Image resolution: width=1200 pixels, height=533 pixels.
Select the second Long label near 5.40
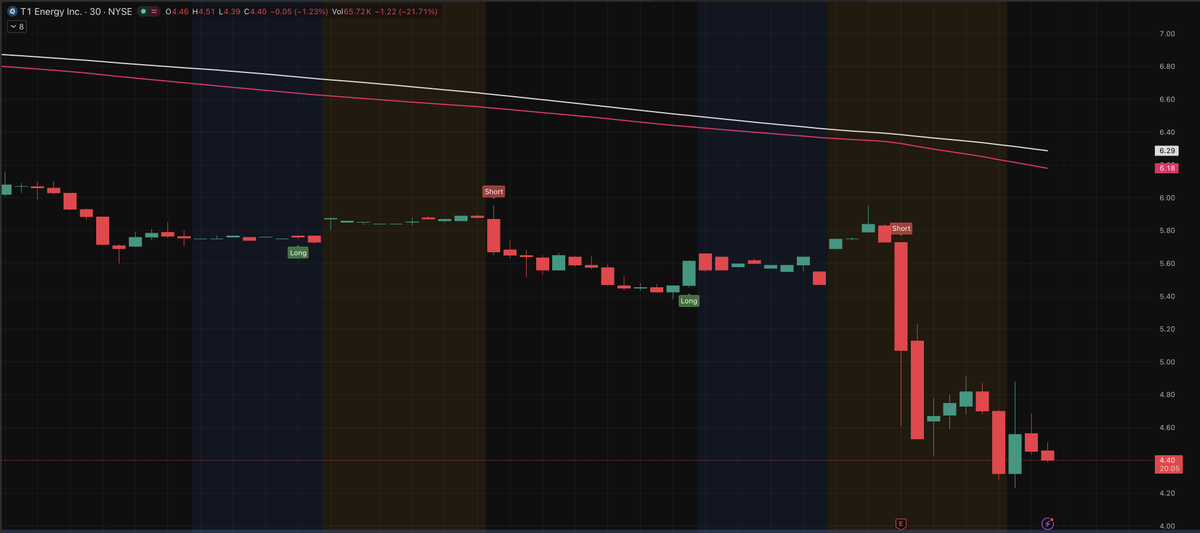pos(689,301)
